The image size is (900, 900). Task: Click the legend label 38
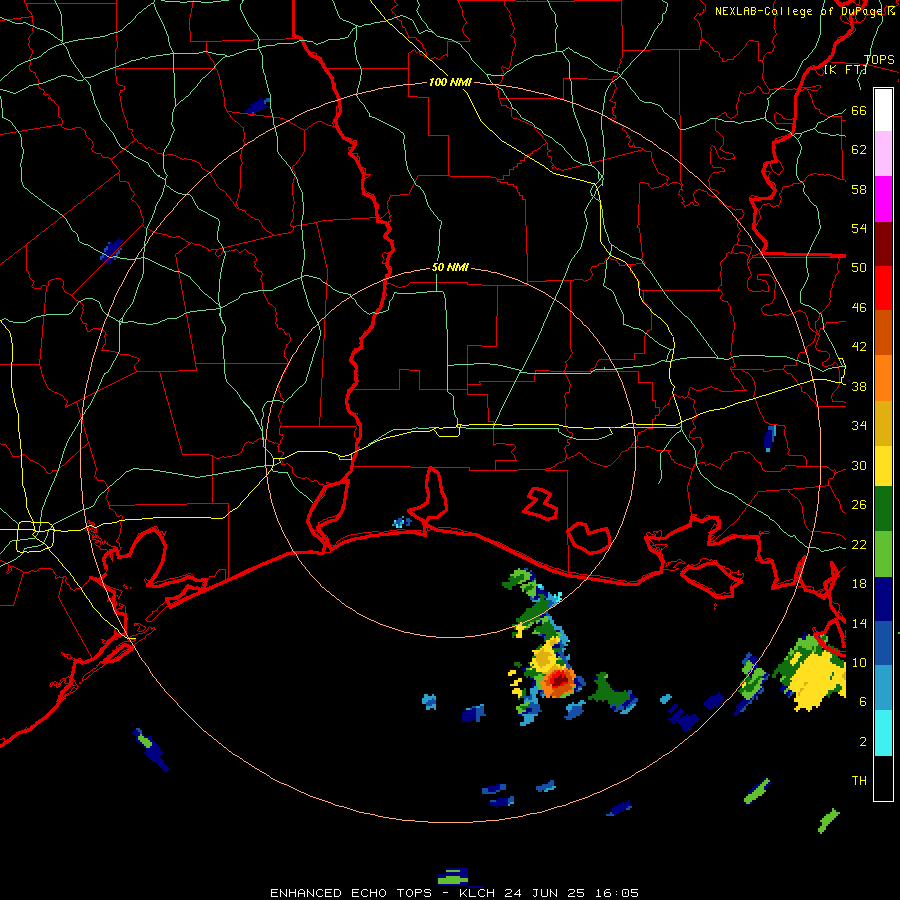[859, 386]
